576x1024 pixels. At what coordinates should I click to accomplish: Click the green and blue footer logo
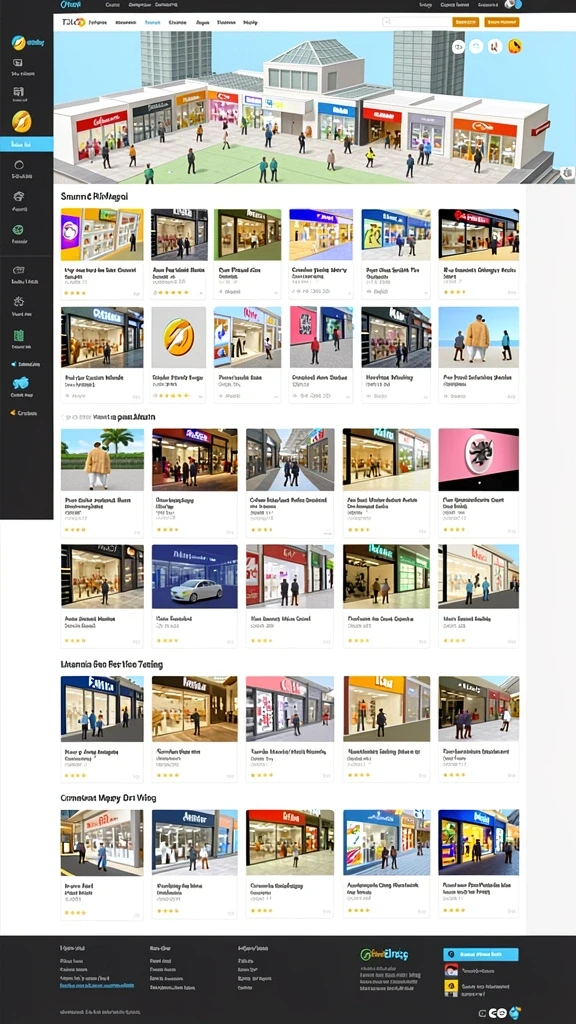(384, 954)
